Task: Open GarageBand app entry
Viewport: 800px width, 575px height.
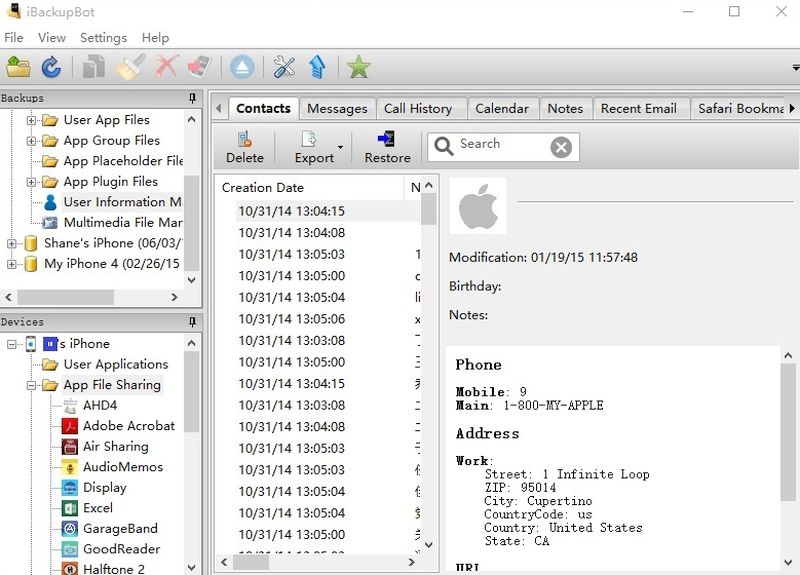Action: pyautogui.click(x=110, y=529)
